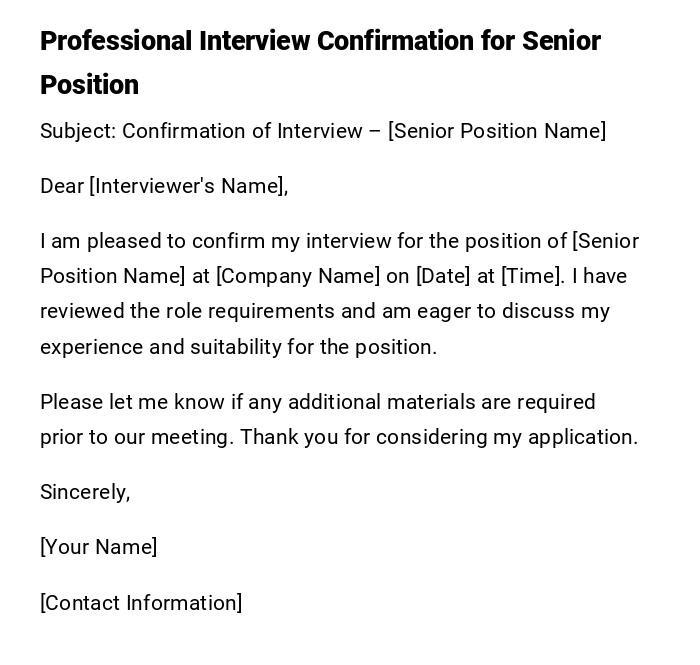Click the word "Position" in the title's second line
The width and height of the screenshot is (700, 665).
coord(89,85)
